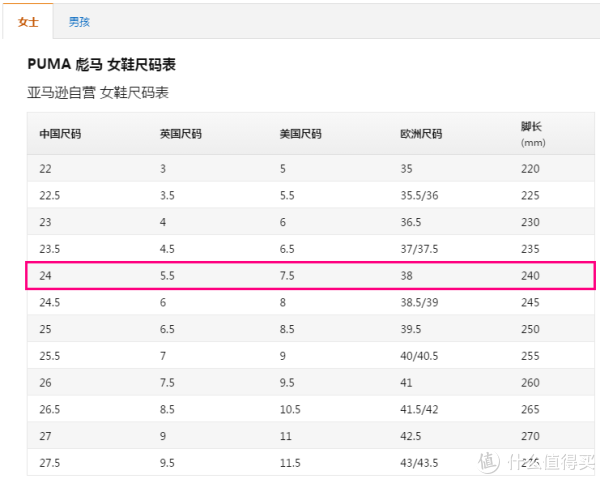
Task: Select China size cell 26.5
Action: [50, 410]
